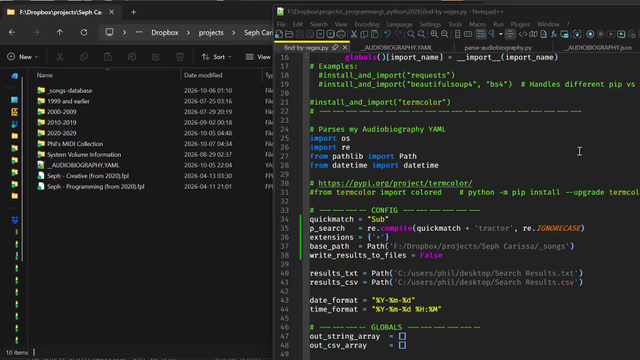Viewport: 640px width, 360px height.
Task: Click the Copy icon in Notepad++ toolbar
Action: pos(364,34)
